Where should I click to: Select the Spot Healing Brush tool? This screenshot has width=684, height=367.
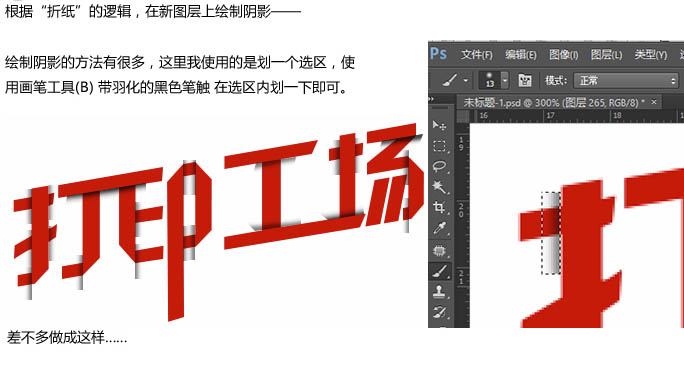[x=439, y=251]
